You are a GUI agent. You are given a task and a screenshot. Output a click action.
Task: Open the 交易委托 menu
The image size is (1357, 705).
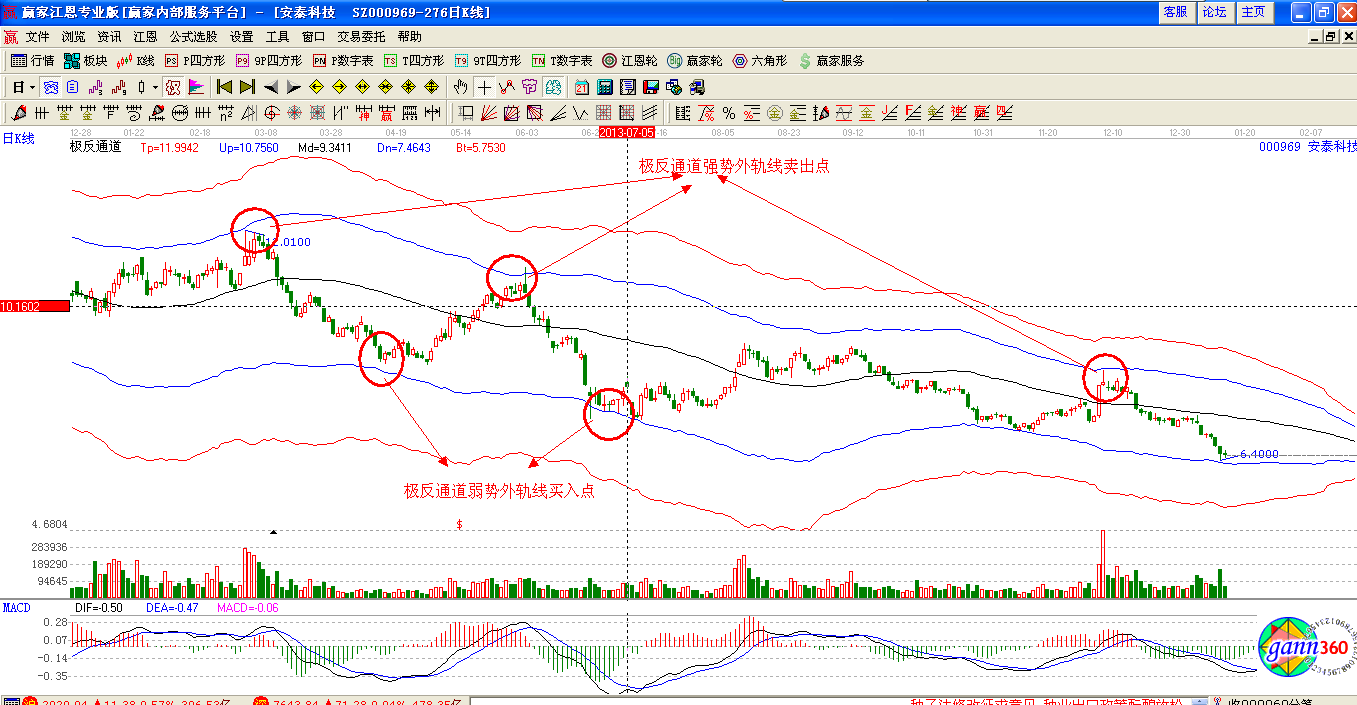point(361,36)
